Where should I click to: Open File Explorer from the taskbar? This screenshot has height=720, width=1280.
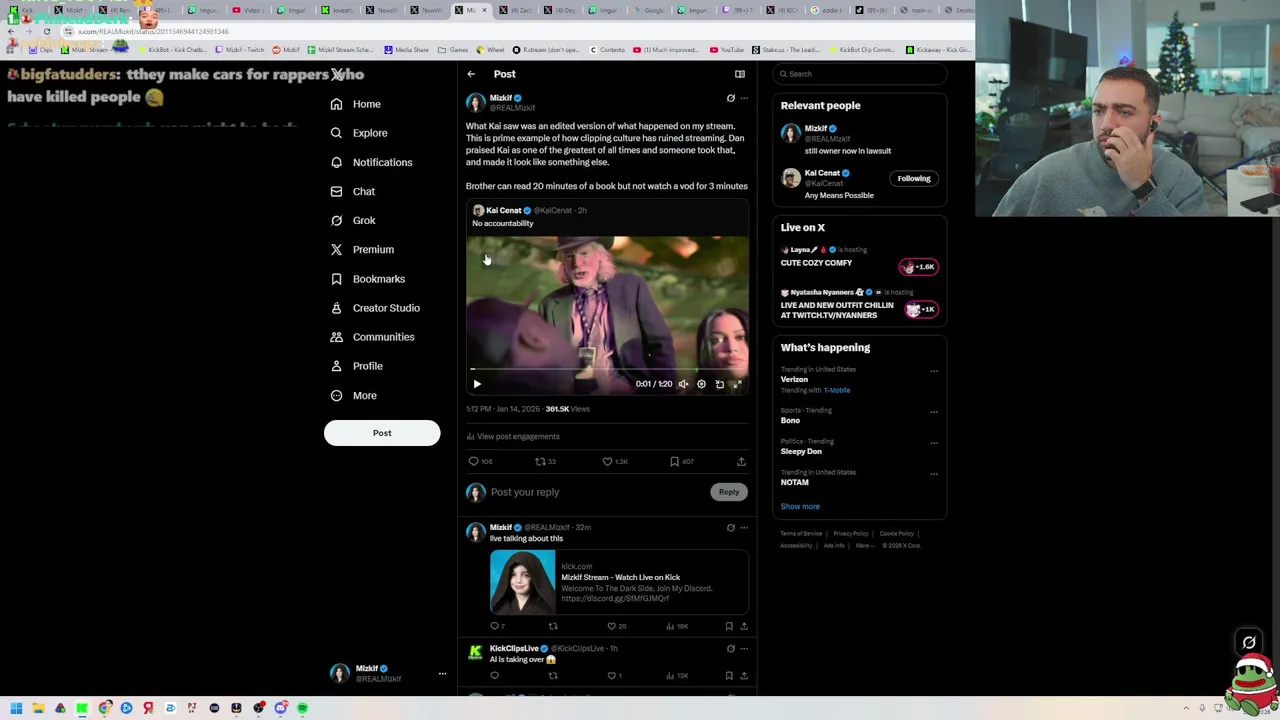(x=38, y=709)
